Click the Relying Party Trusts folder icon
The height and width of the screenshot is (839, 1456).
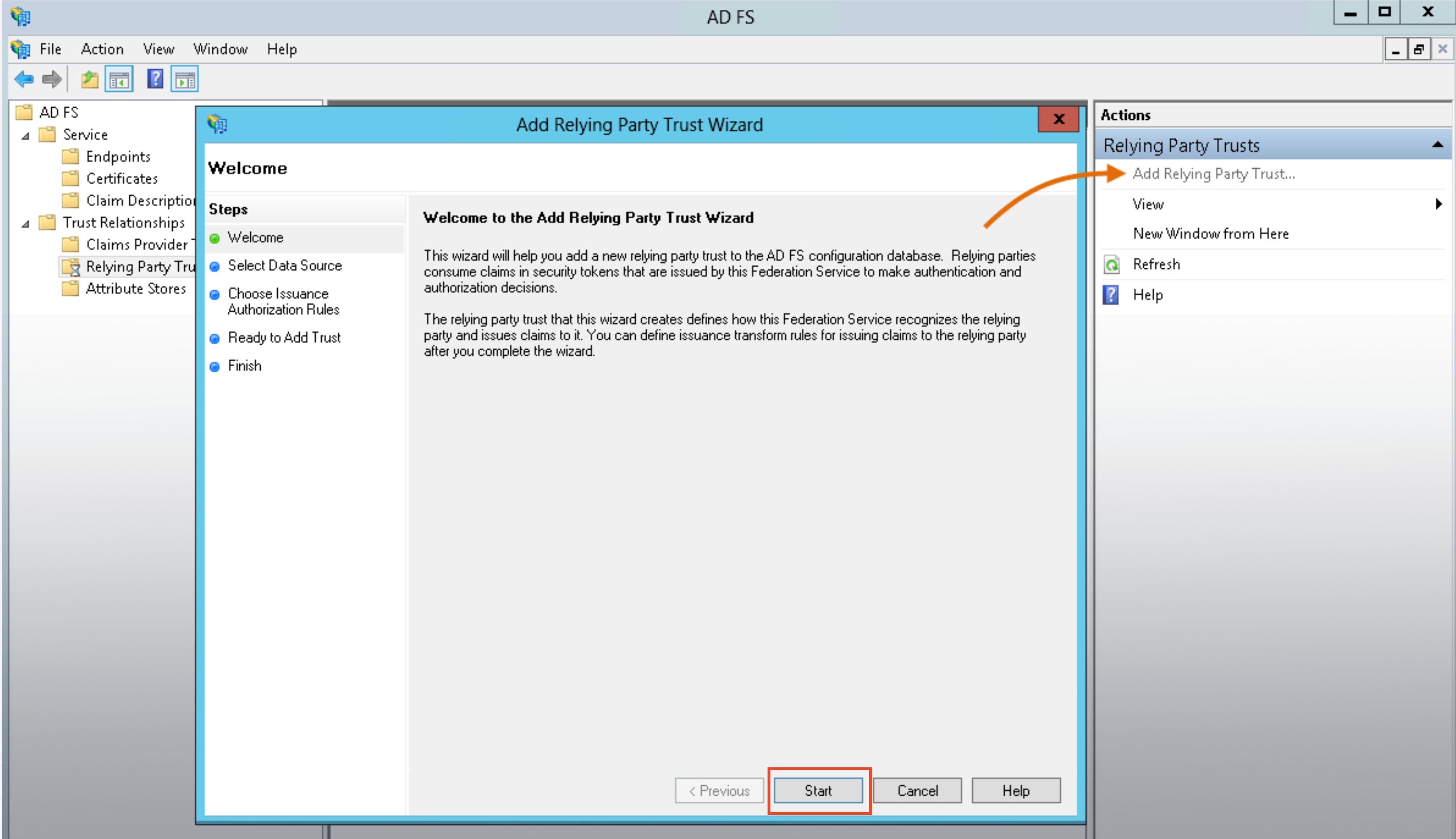coord(71,267)
